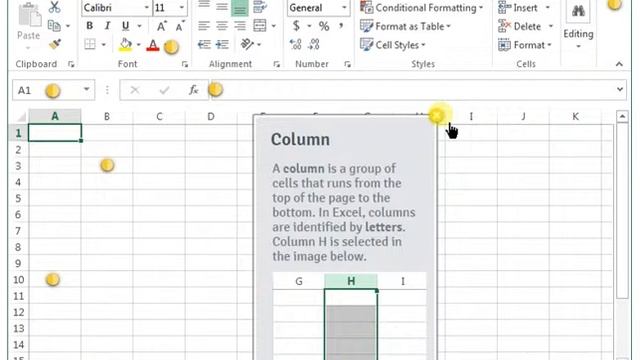Toggle the highlighted Bottom Align button
Viewport: 640px width, 360px height.
click(240, 7)
